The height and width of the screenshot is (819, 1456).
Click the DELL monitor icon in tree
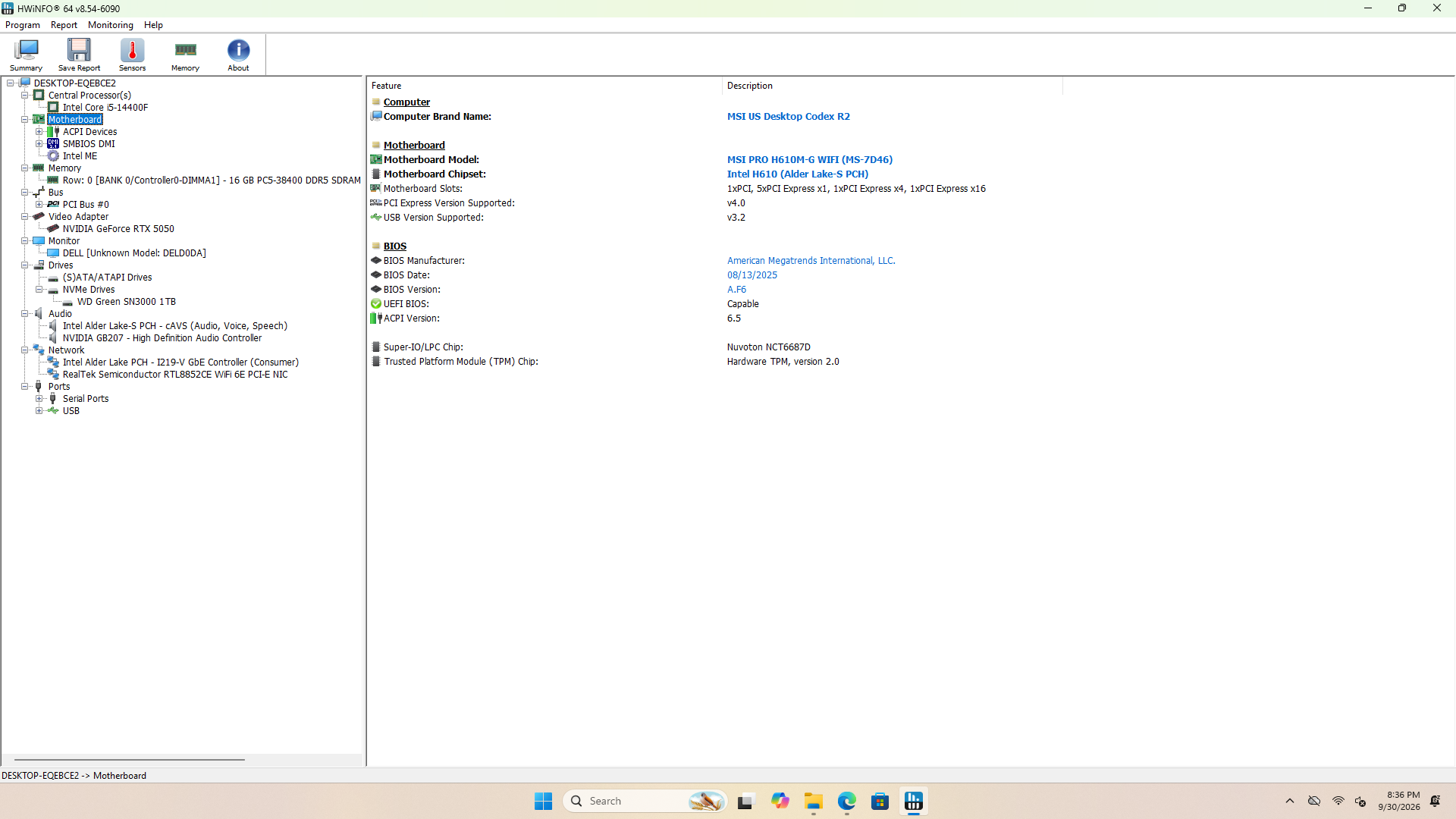click(53, 253)
